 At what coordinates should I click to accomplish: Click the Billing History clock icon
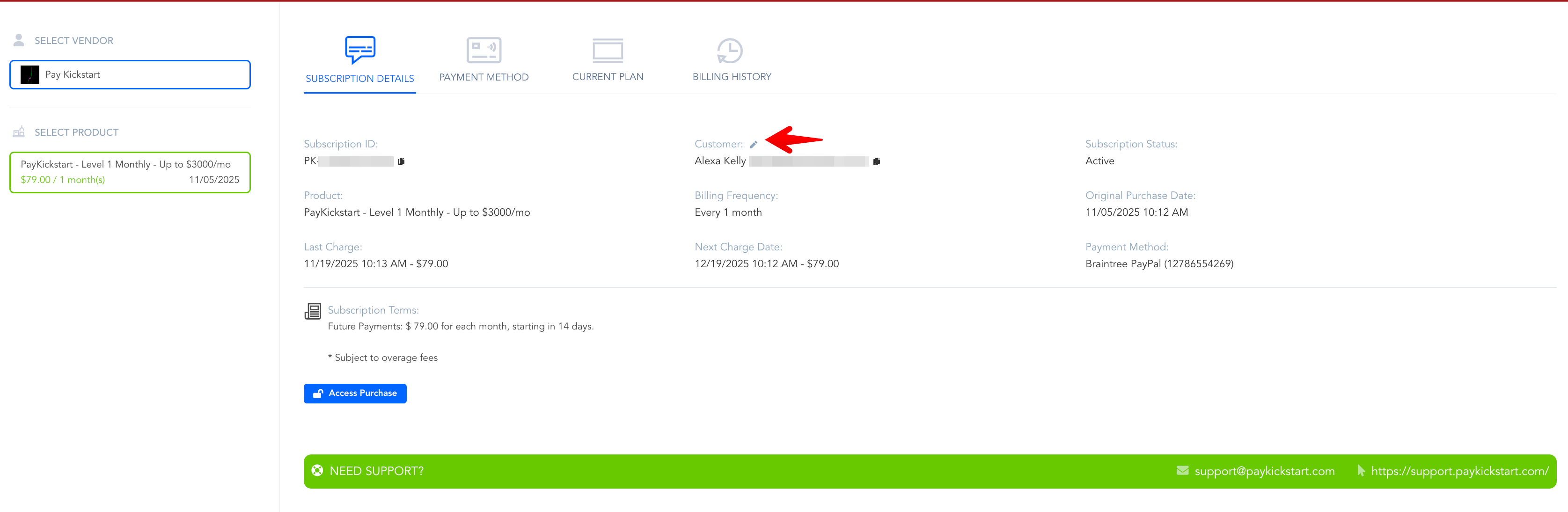tap(729, 51)
